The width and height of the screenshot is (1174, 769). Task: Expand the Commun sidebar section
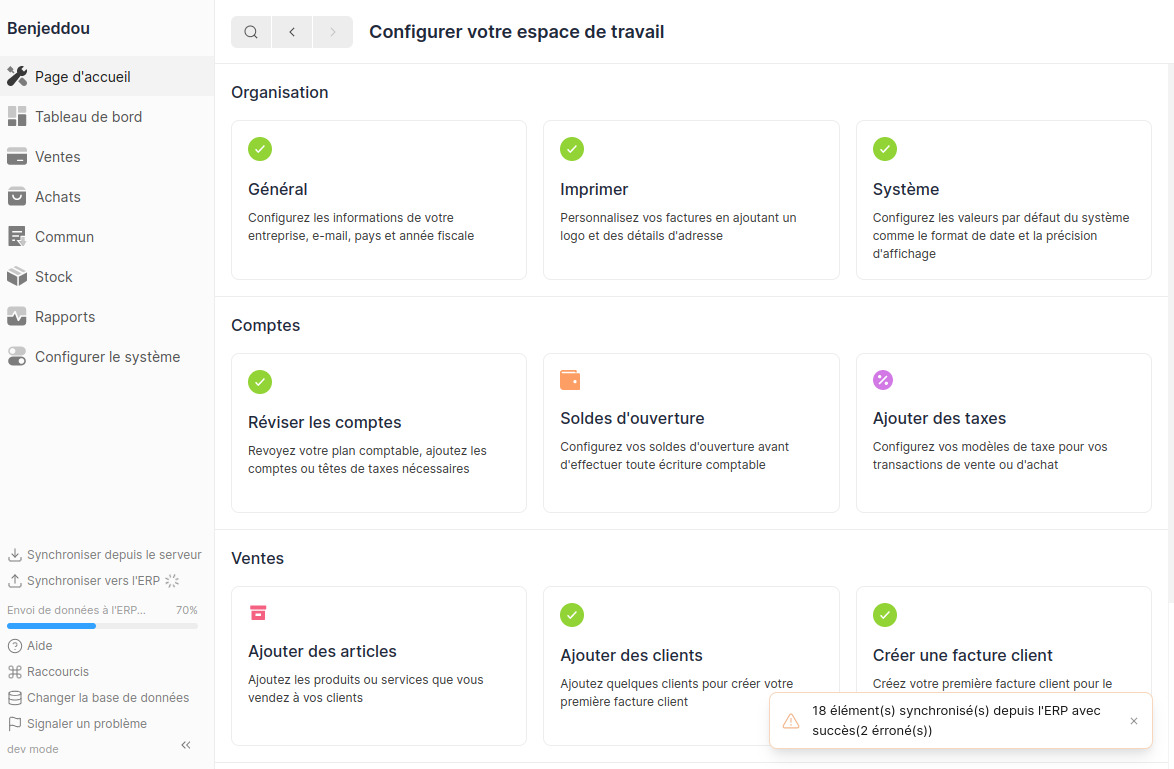[x=64, y=237]
